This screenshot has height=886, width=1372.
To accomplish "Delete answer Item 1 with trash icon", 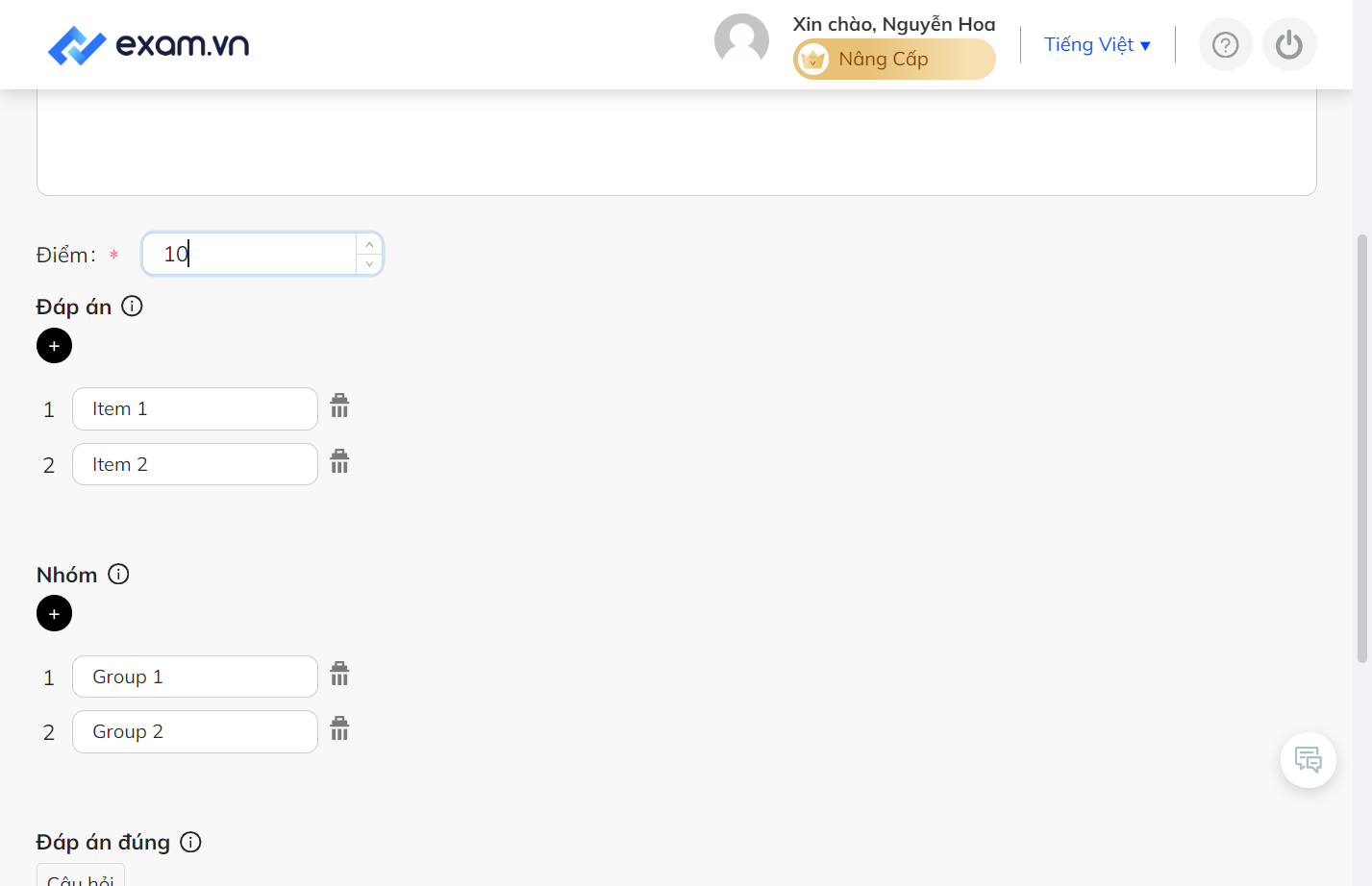I will 339,406.
